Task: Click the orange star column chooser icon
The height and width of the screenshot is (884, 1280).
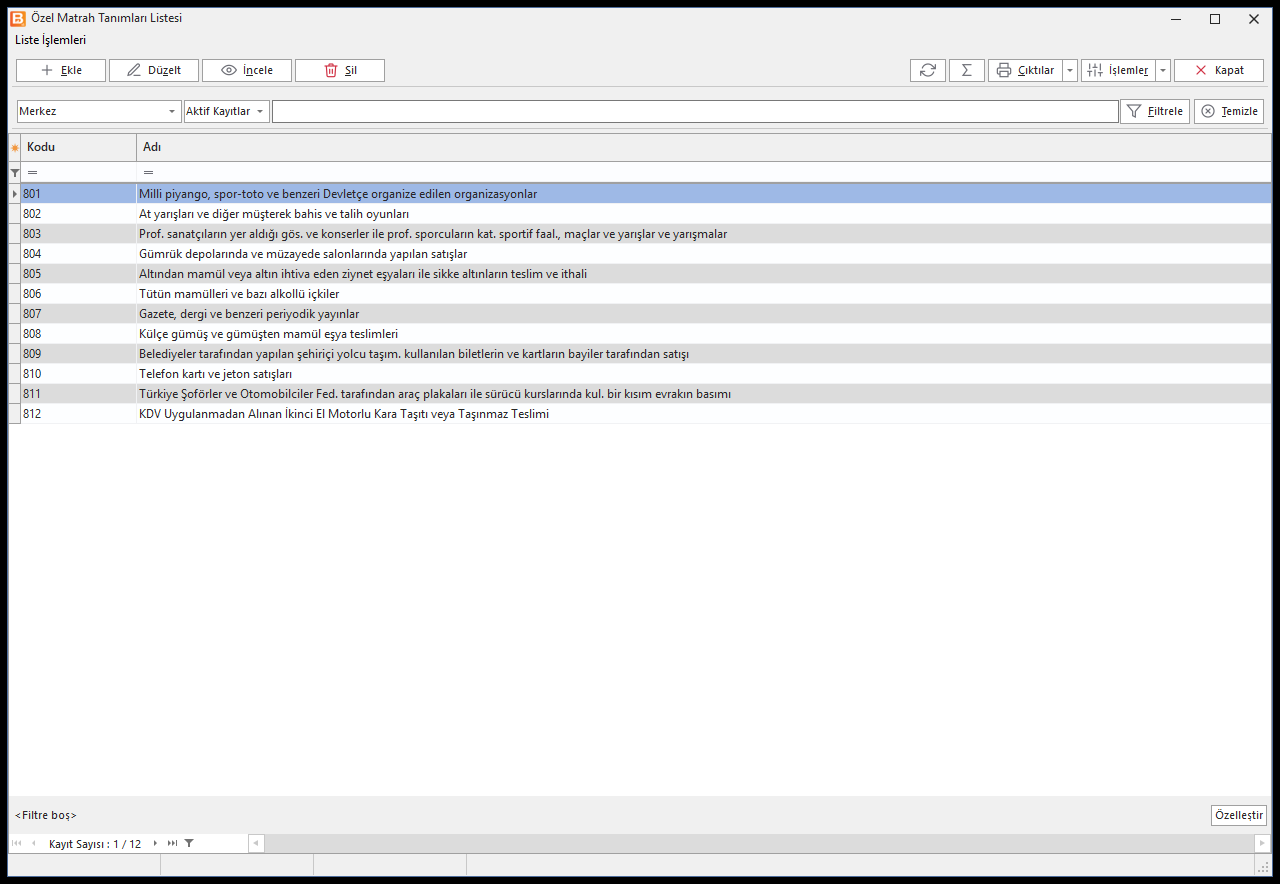Action: tap(14, 148)
